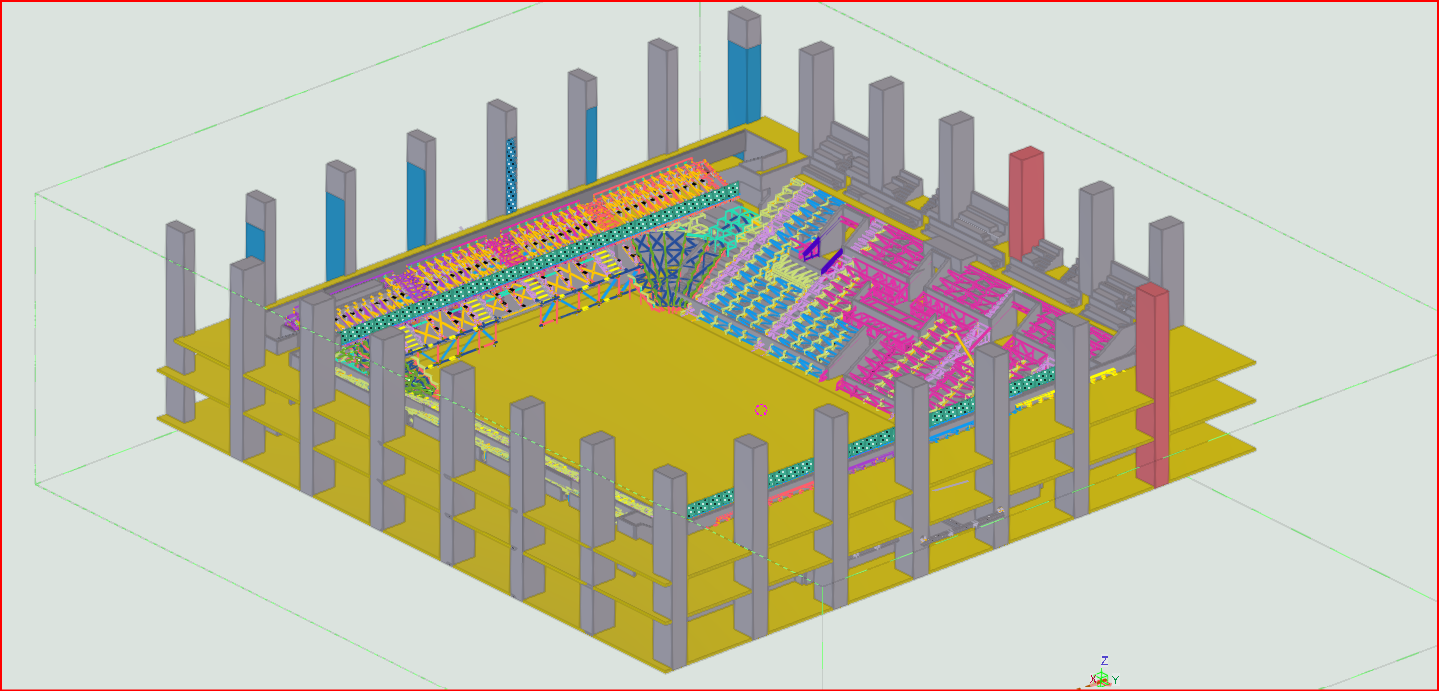Select the small magenta circle marker on the floor

pyautogui.click(x=761, y=409)
